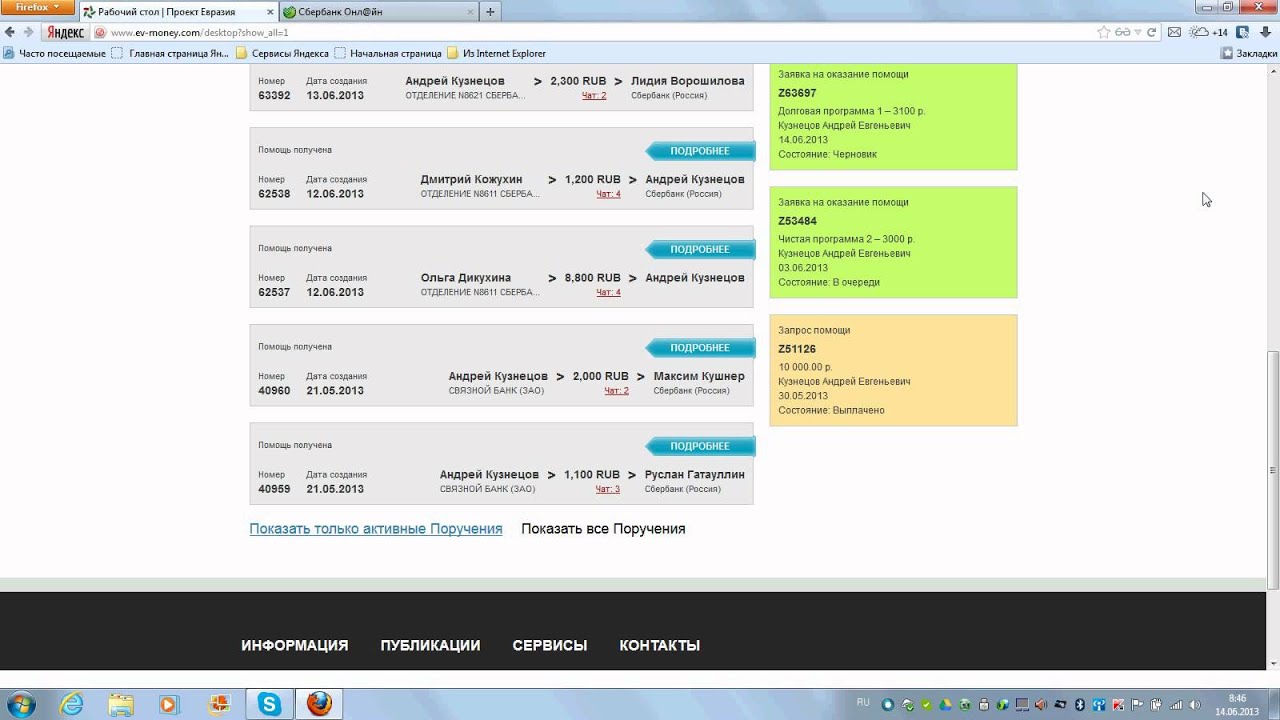This screenshot has height=720, width=1280.
Task: Click the browser back arrow
Action: pos(10,32)
